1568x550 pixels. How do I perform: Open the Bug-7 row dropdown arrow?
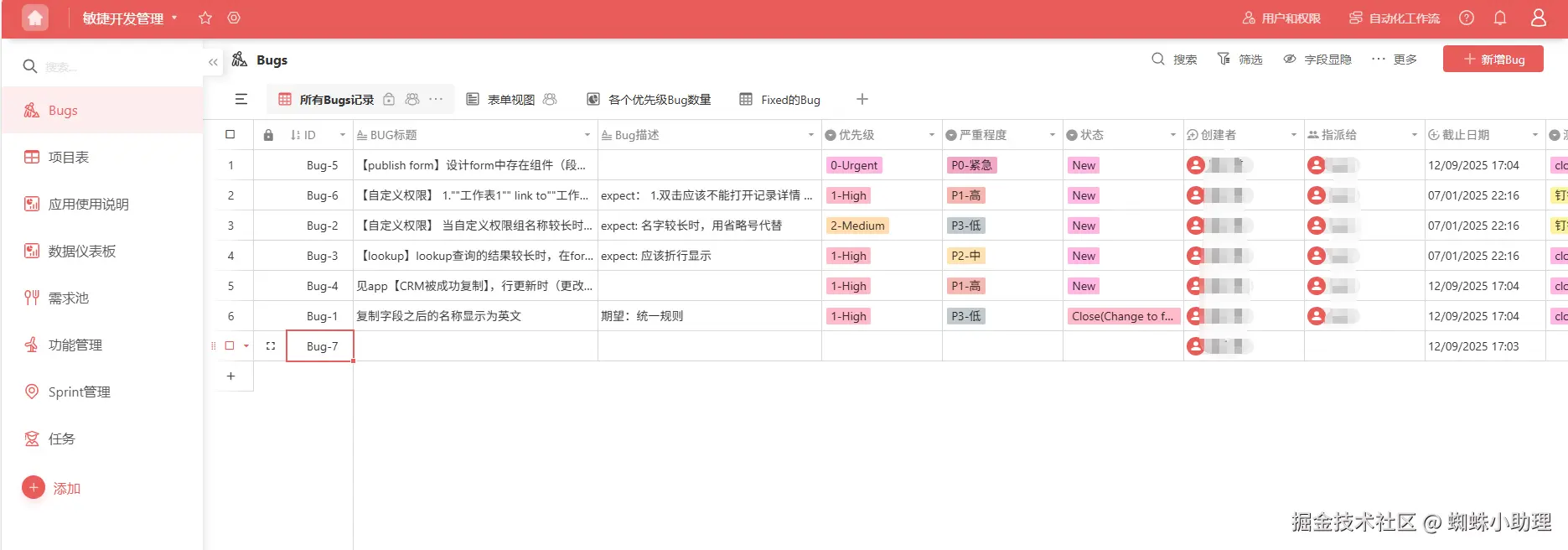(246, 345)
